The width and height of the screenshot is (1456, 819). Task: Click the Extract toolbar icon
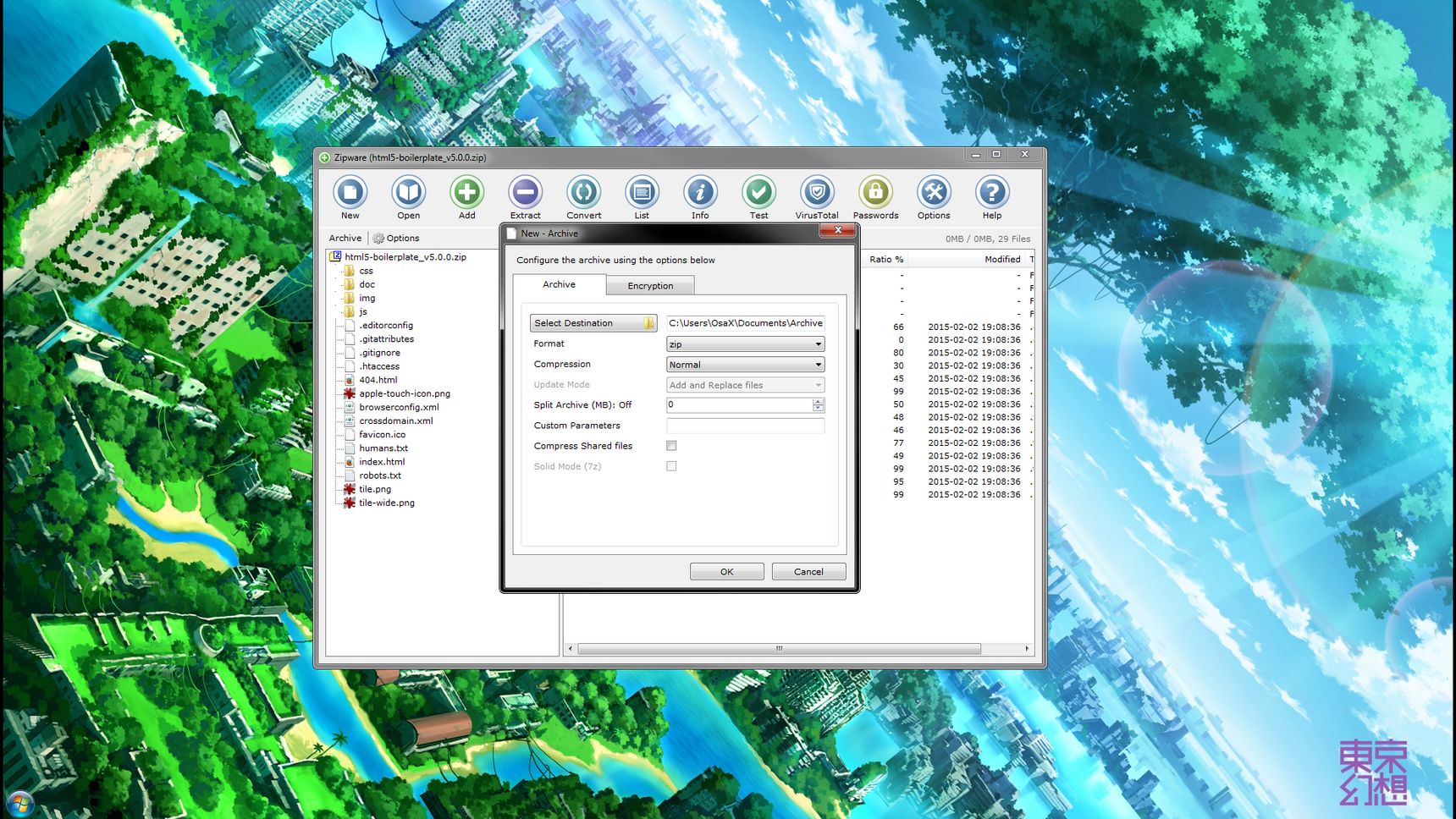pyautogui.click(x=525, y=192)
